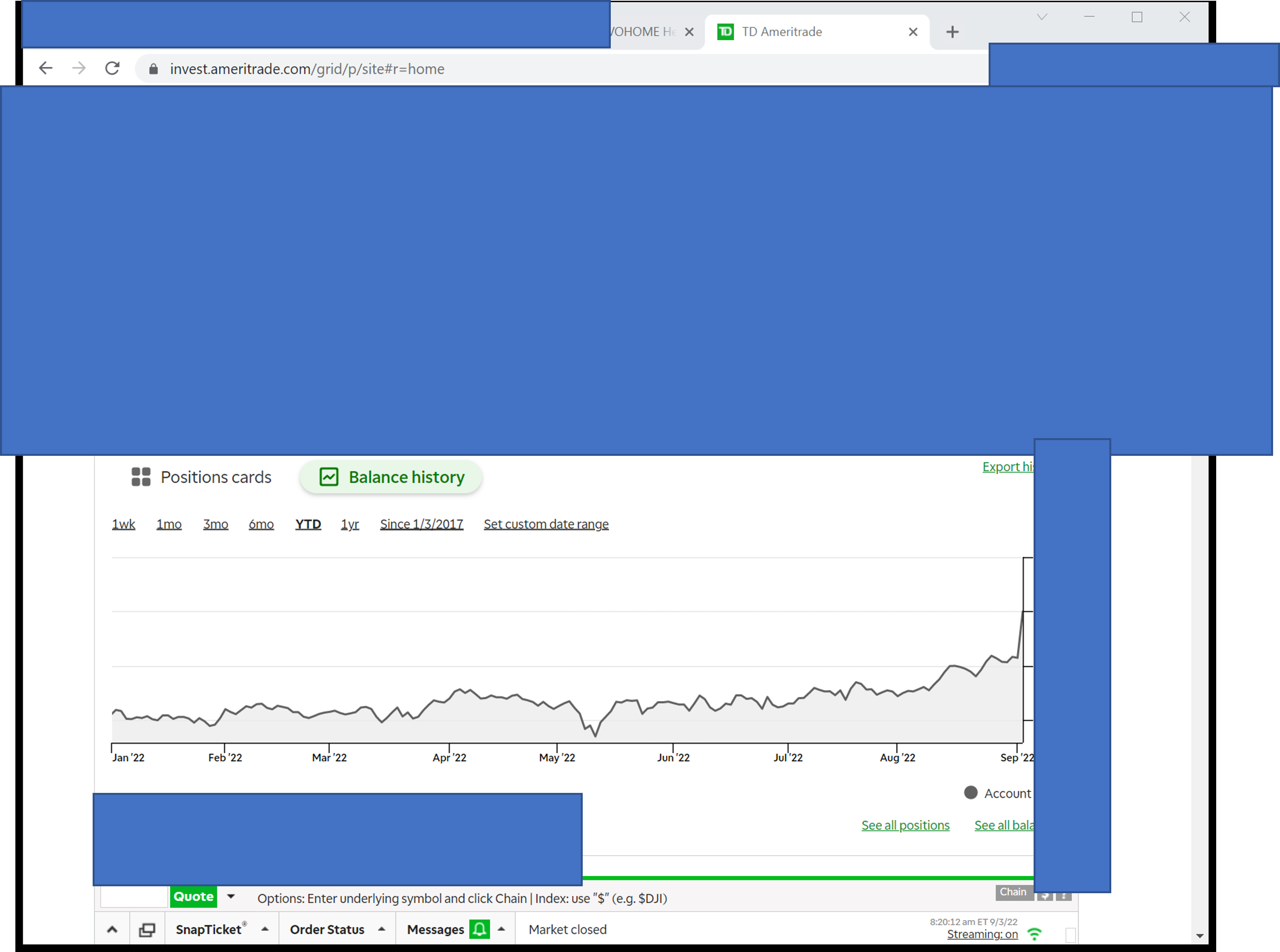This screenshot has width=1280, height=952.
Task: Click the padlock site info icon
Action: [153, 69]
